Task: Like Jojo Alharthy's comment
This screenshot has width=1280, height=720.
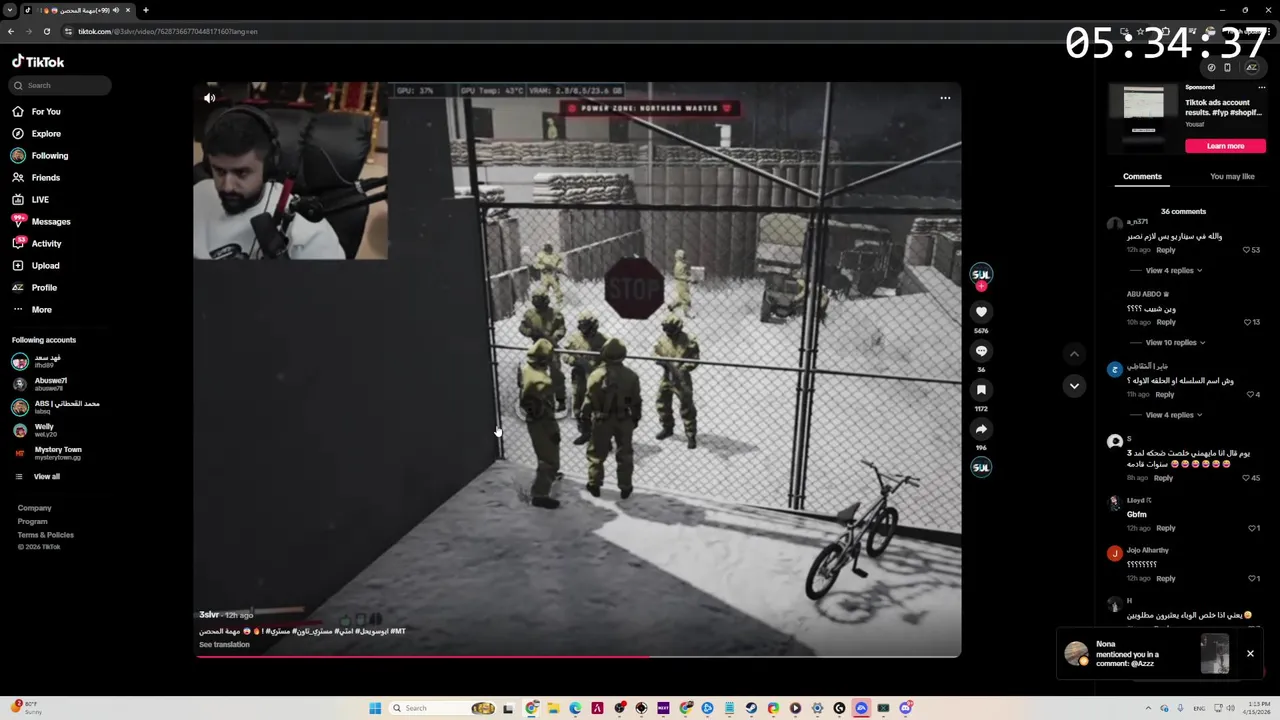Action: (1253, 578)
